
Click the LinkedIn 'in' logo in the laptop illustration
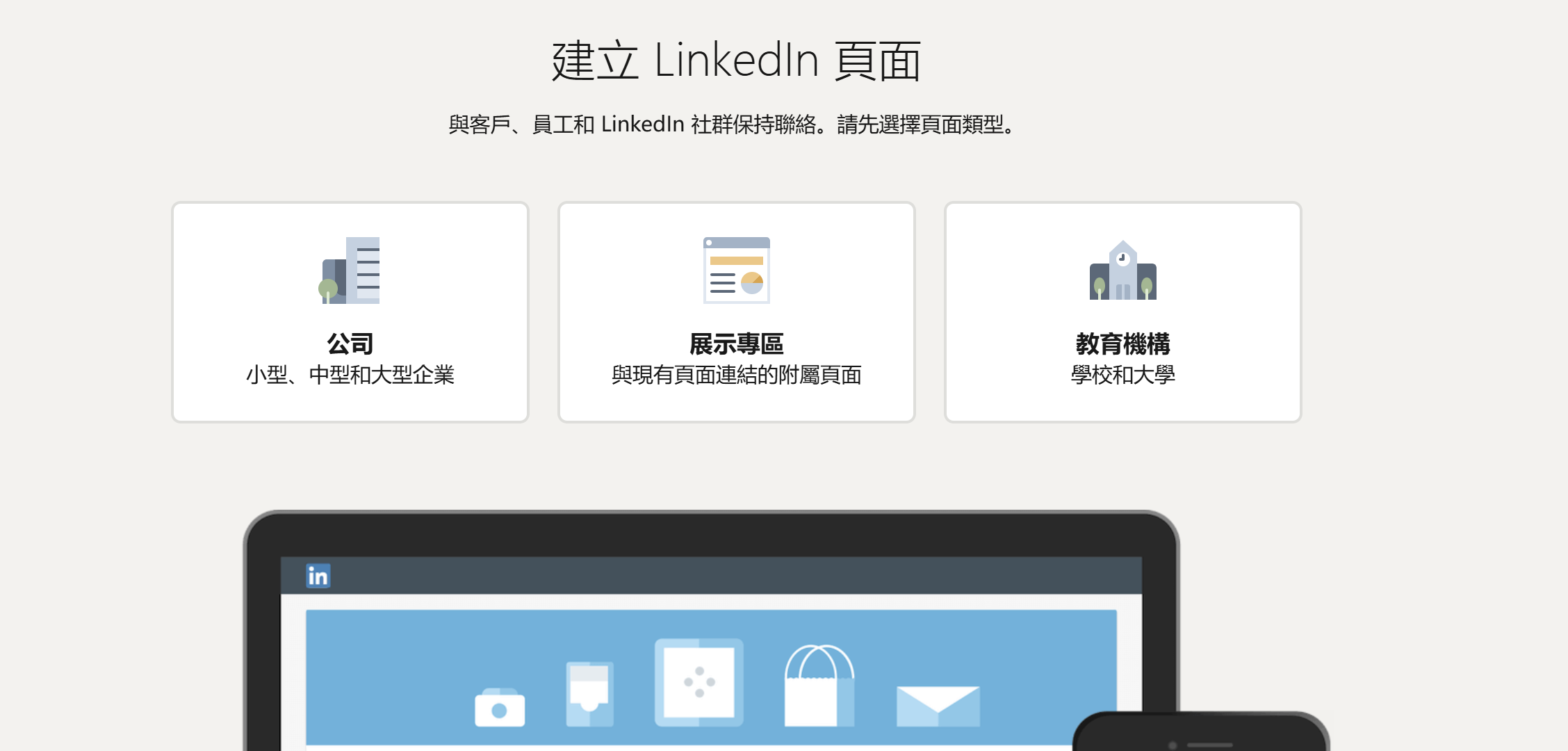[318, 575]
